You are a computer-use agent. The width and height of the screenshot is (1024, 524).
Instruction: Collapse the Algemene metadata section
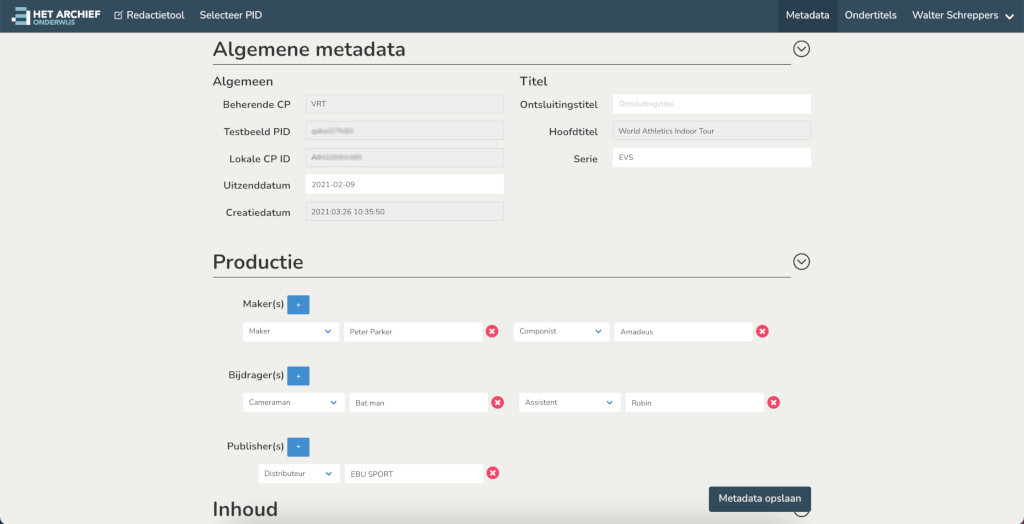coord(801,49)
